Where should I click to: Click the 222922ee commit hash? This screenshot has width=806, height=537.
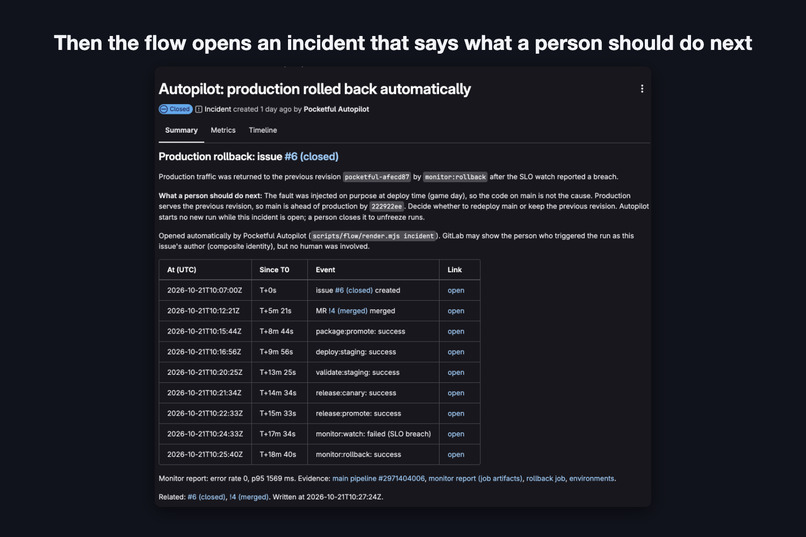coord(387,207)
